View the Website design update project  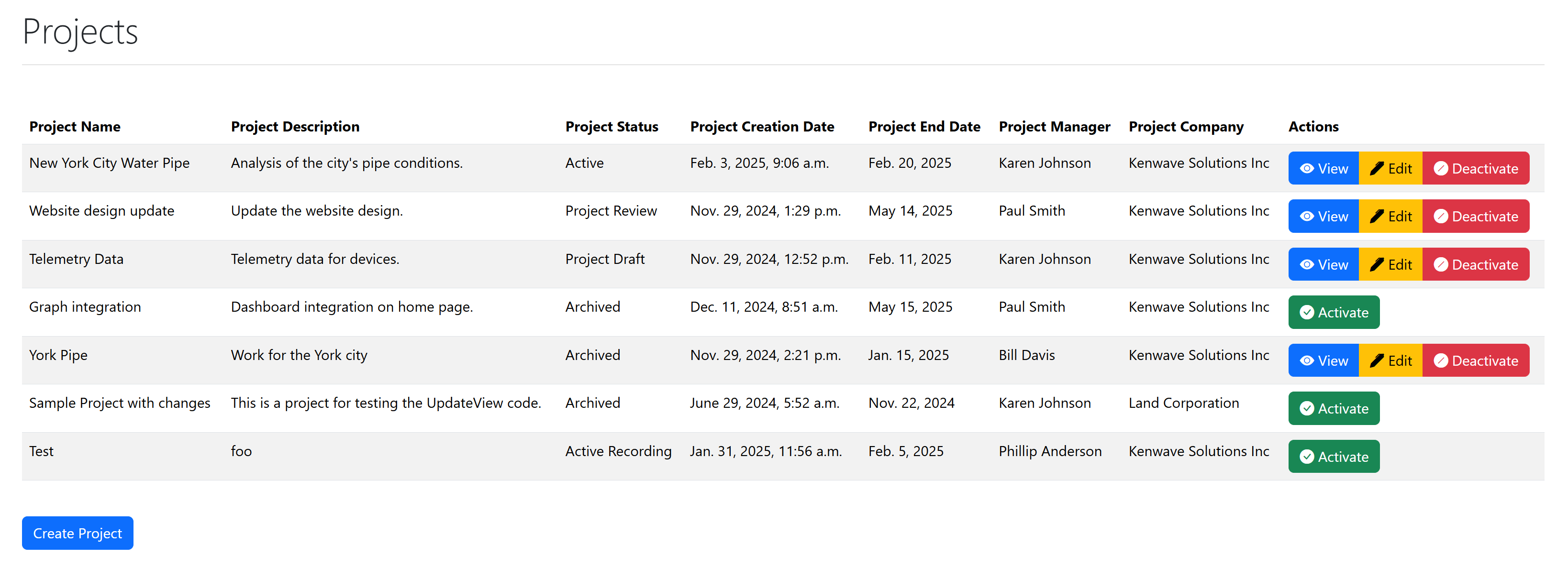click(x=1323, y=217)
